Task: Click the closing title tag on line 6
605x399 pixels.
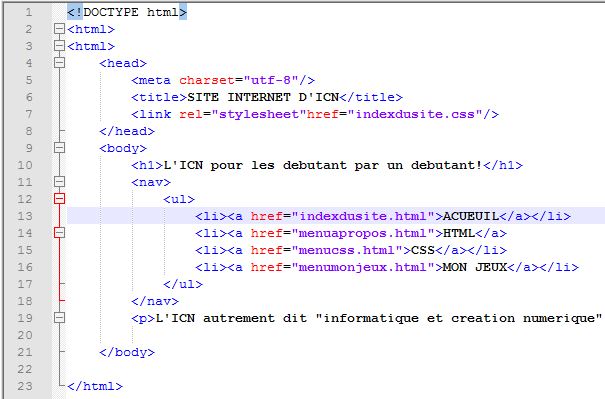Action: (x=371, y=97)
